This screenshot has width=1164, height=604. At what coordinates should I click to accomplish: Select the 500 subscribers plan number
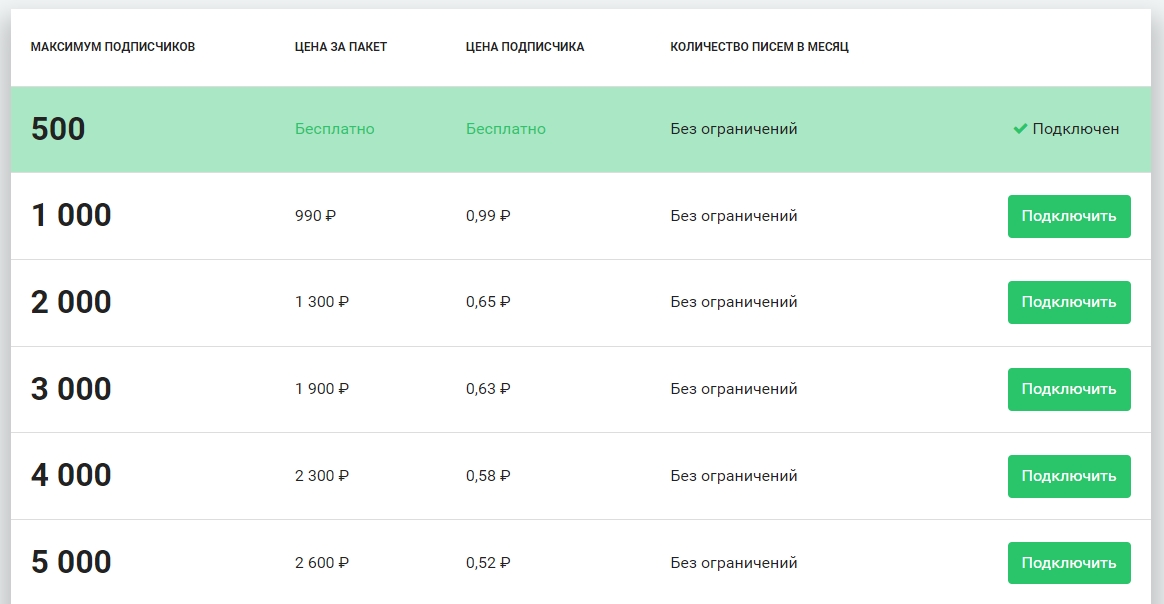pyautogui.click(x=58, y=129)
